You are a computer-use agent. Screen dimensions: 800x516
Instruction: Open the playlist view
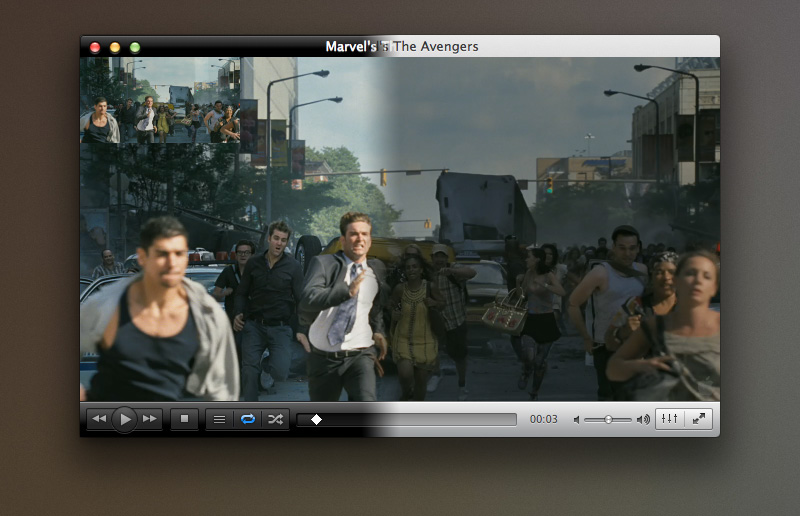(x=219, y=419)
